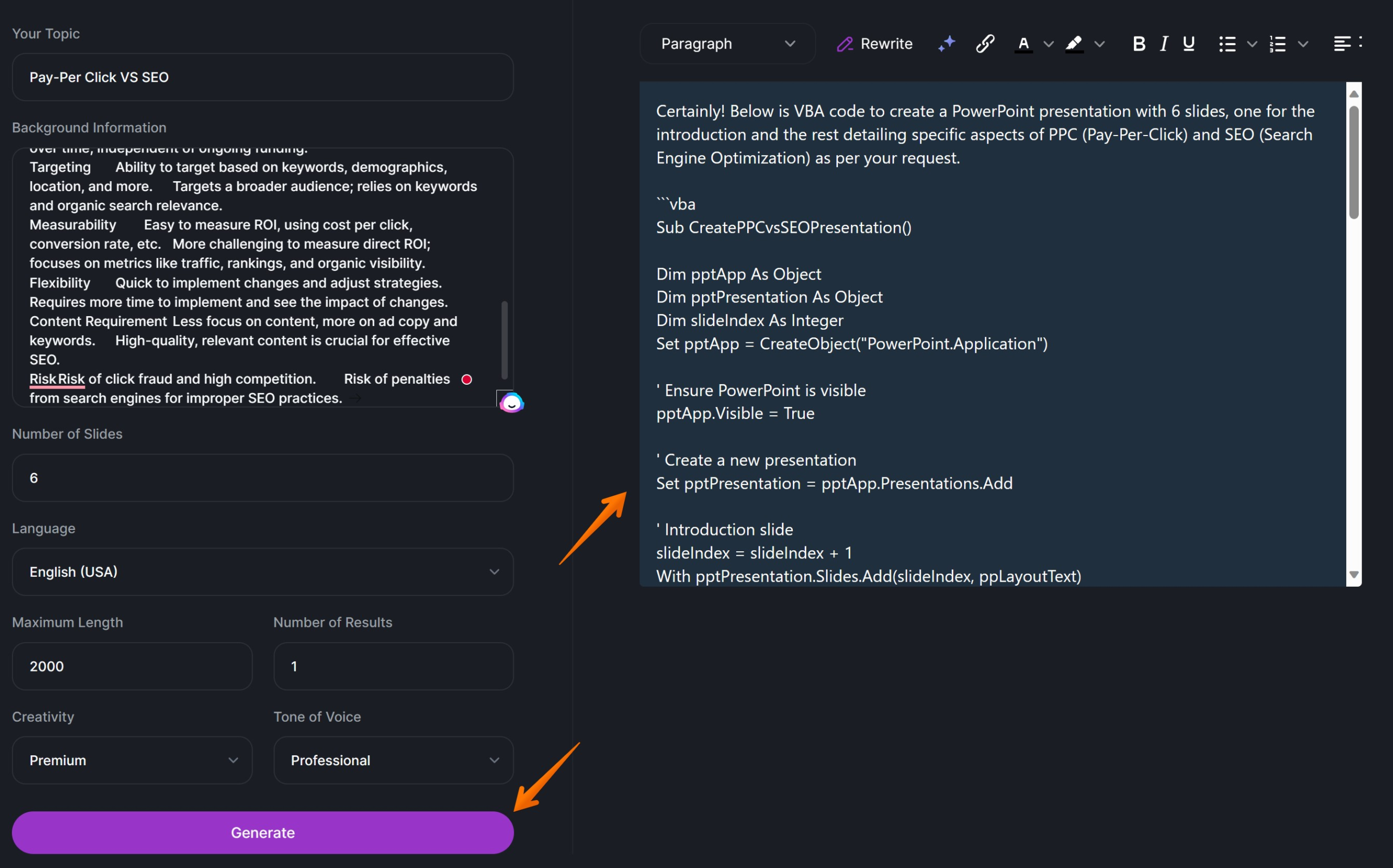
Task: Select the highlighter marker icon
Action: pos(1074,44)
